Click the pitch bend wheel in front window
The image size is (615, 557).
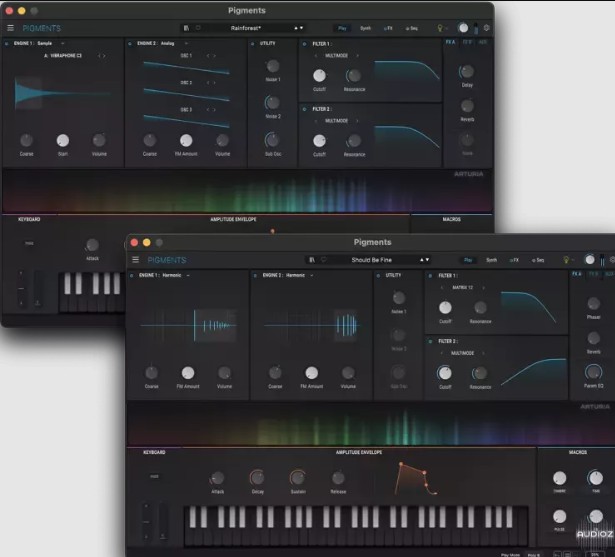pyautogui.click(x=146, y=522)
